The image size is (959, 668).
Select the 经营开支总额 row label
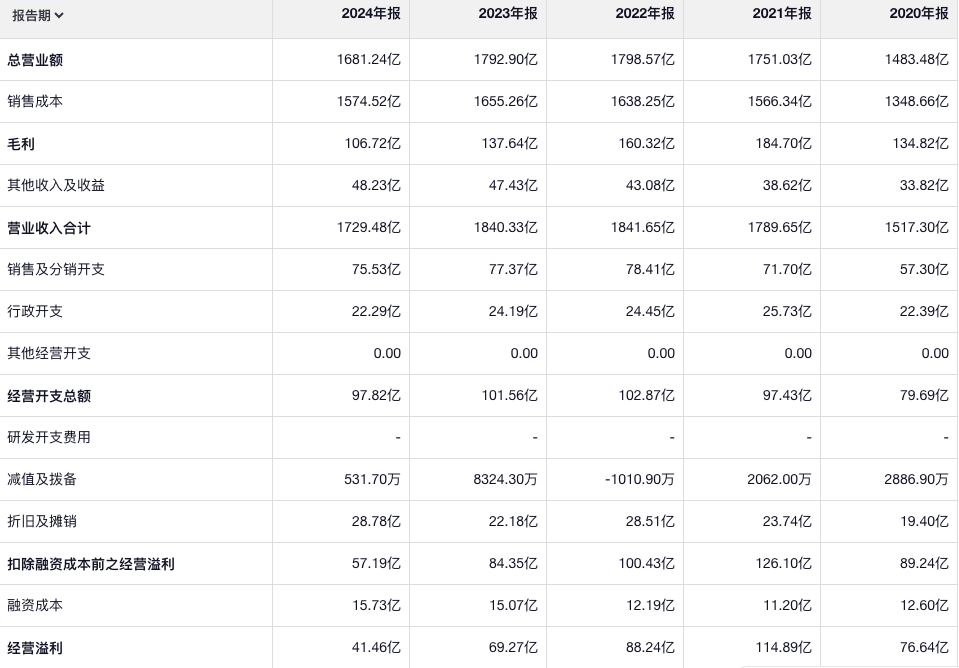click(x=49, y=396)
